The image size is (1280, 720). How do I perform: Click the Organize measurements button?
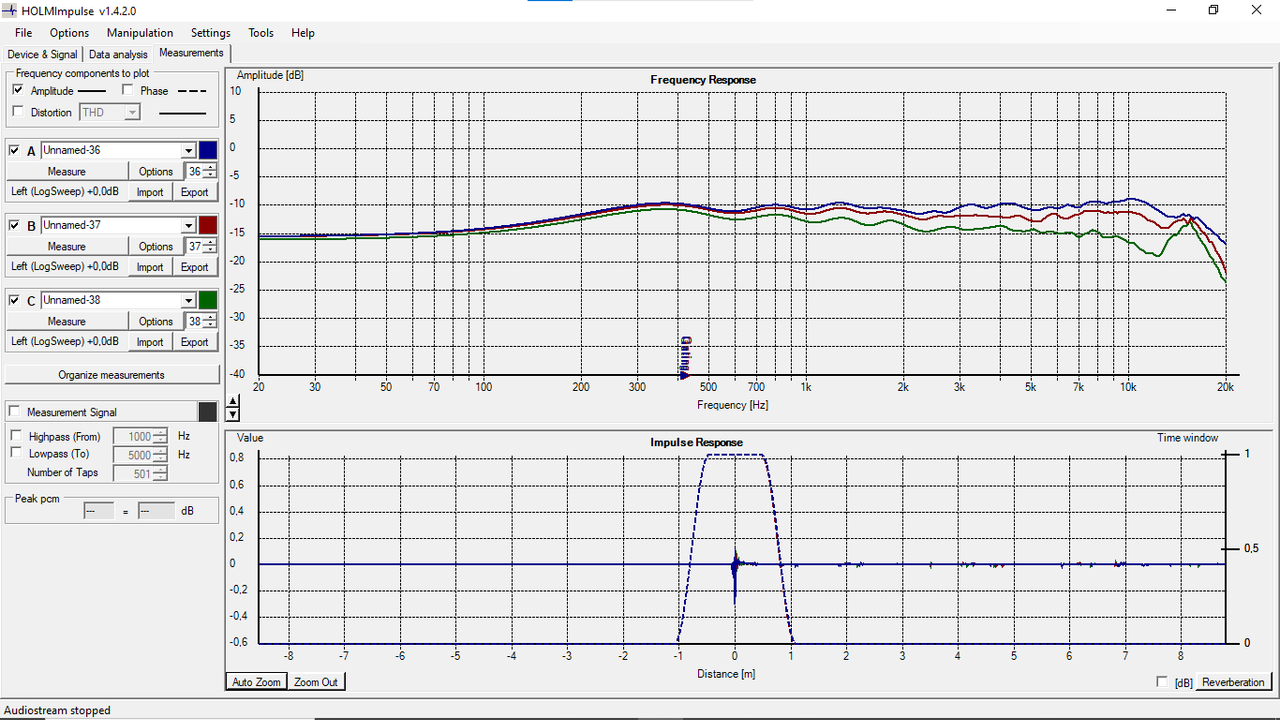coord(111,375)
